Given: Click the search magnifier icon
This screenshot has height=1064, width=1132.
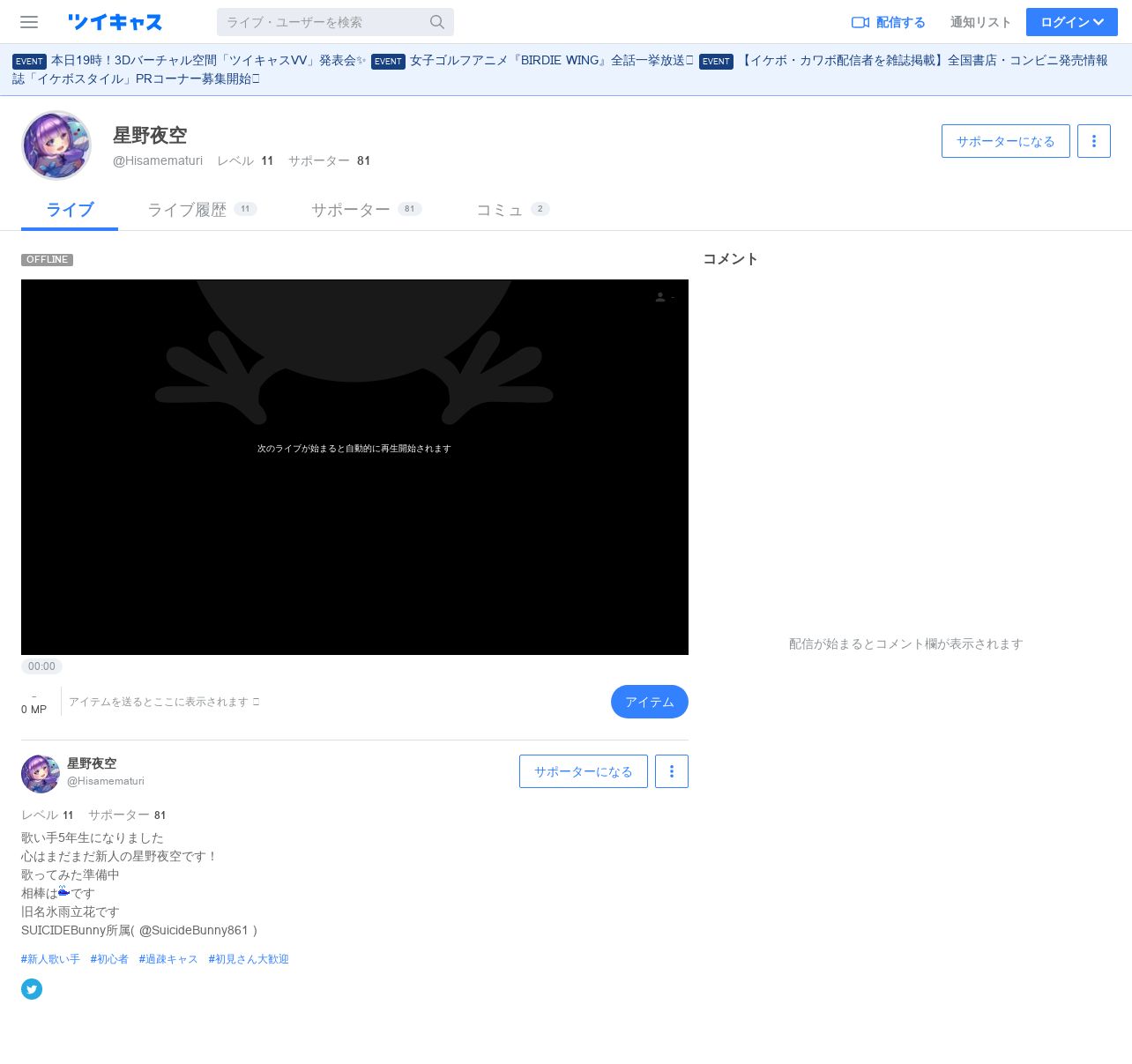Looking at the screenshot, I should 437,22.
